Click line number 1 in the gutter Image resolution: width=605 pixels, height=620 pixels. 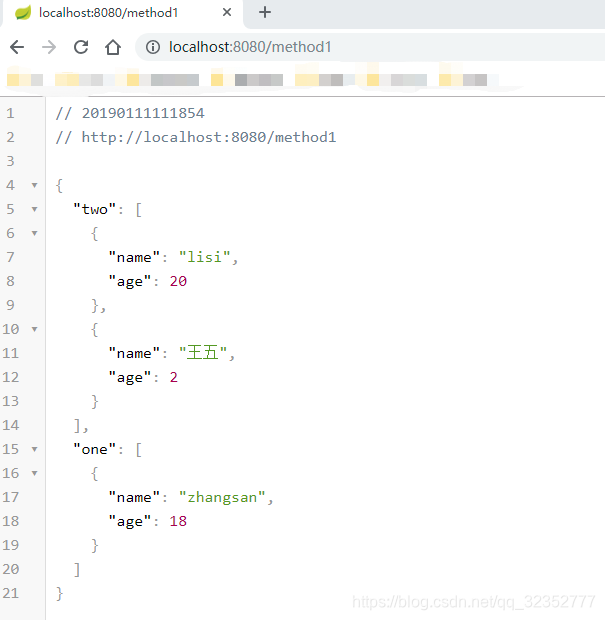click(10, 113)
